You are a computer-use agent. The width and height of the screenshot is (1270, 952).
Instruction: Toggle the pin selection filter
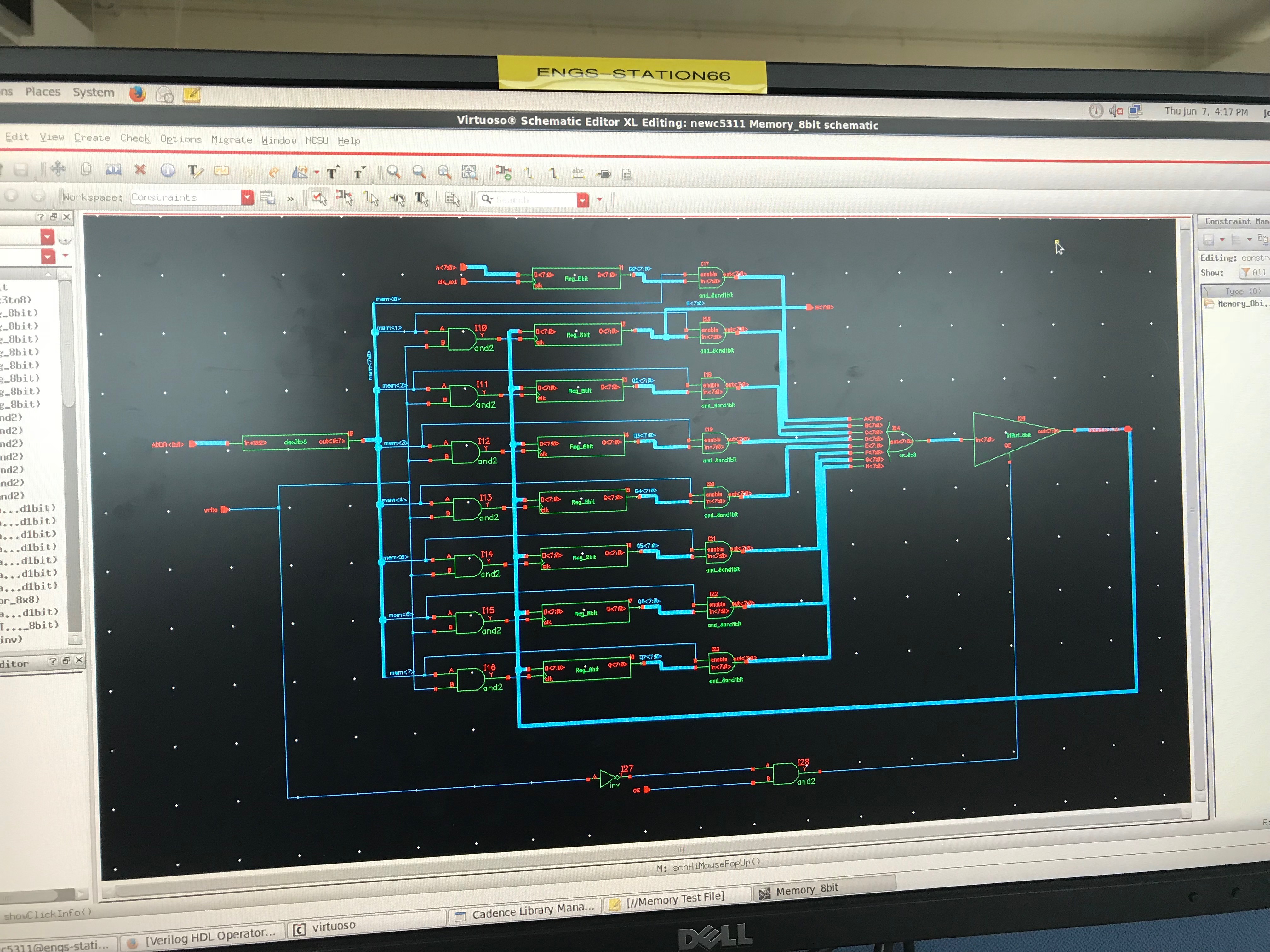(x=397, y=200)
